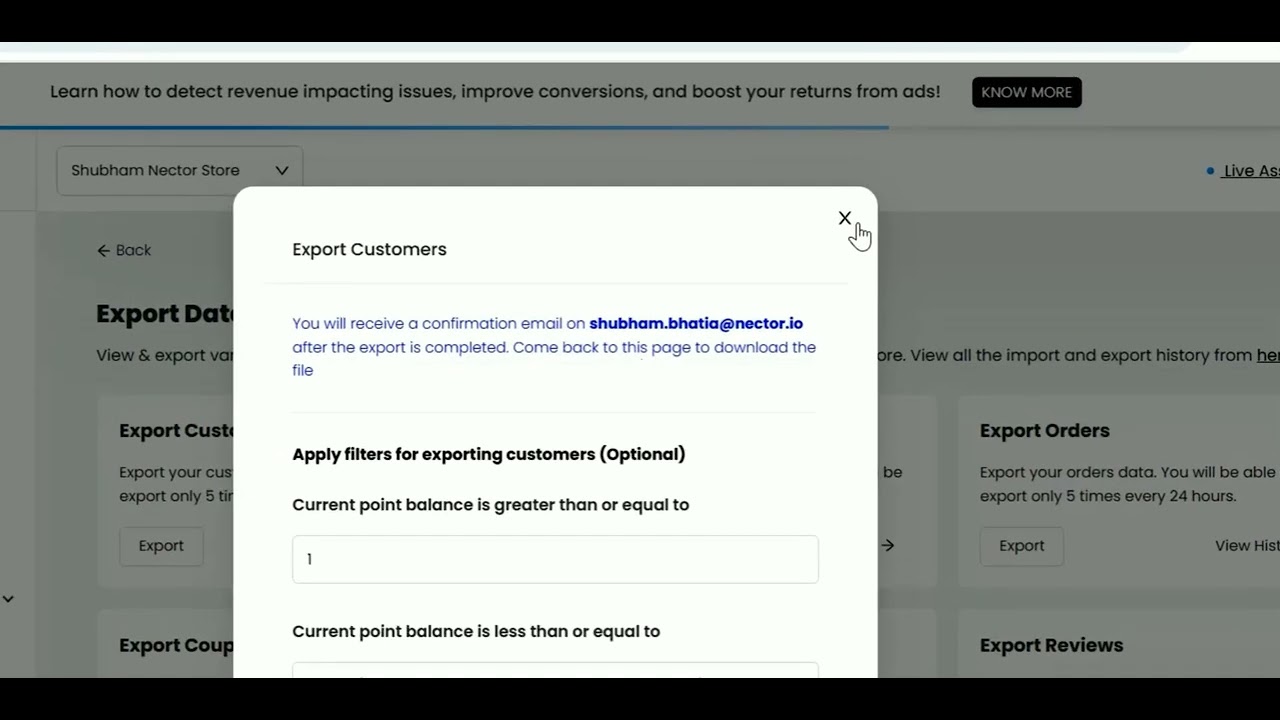
Task: Click the Export Orders card heading
Action: [1045, 431]
